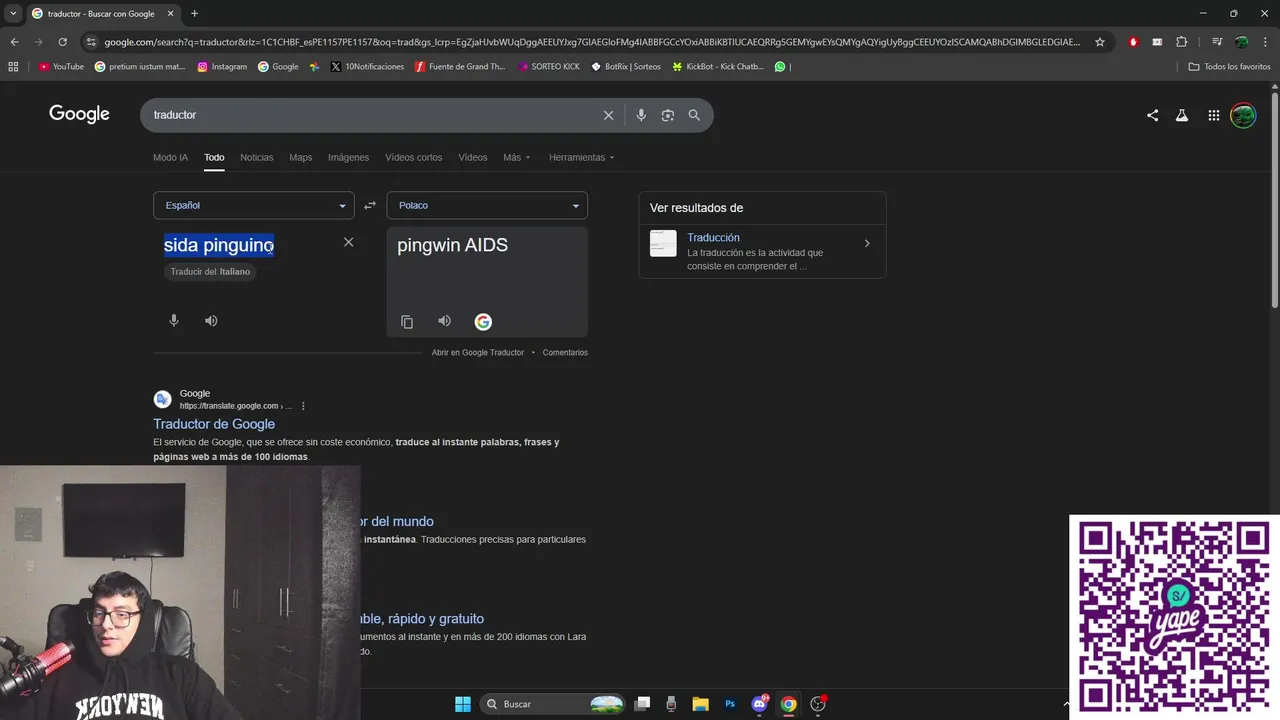
Task: Open the Chrome tab search dropdown
Action: pyautogui.click(x=13, y=14)
